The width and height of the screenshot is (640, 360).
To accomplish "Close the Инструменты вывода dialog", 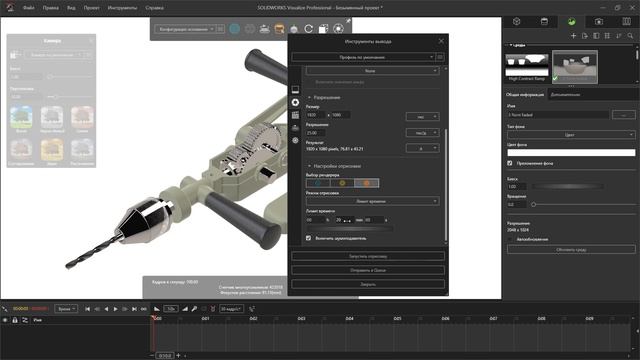I will pyautogui.click(x=441, y=41).
